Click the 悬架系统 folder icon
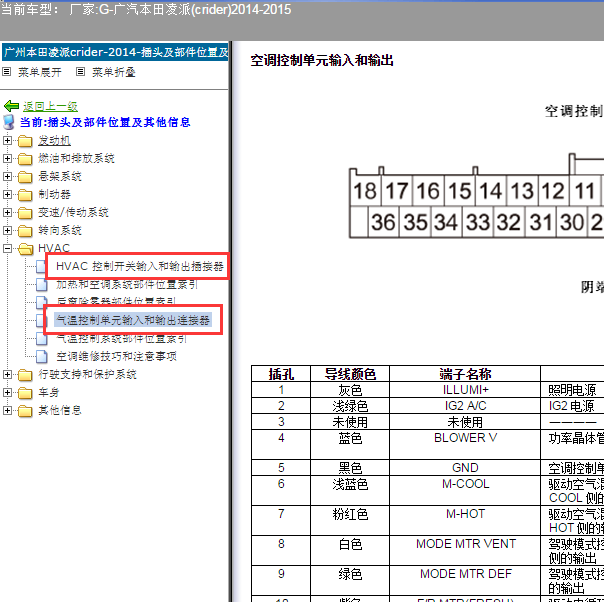 coord(25,177)
